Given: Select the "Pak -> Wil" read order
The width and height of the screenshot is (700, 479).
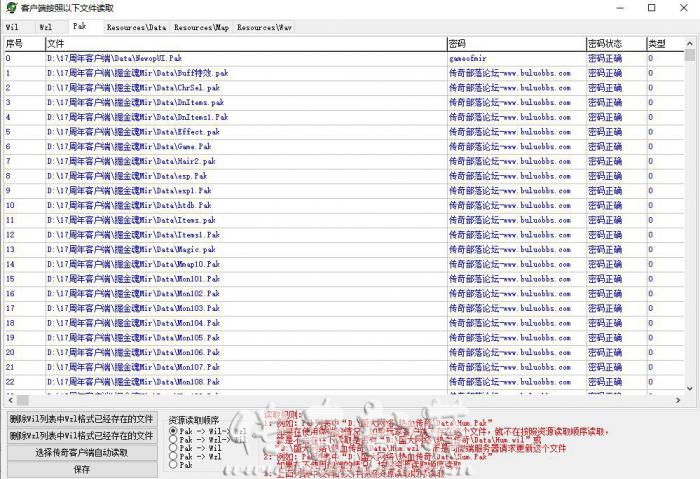Looking at the screenshot, I should [173, 448].
